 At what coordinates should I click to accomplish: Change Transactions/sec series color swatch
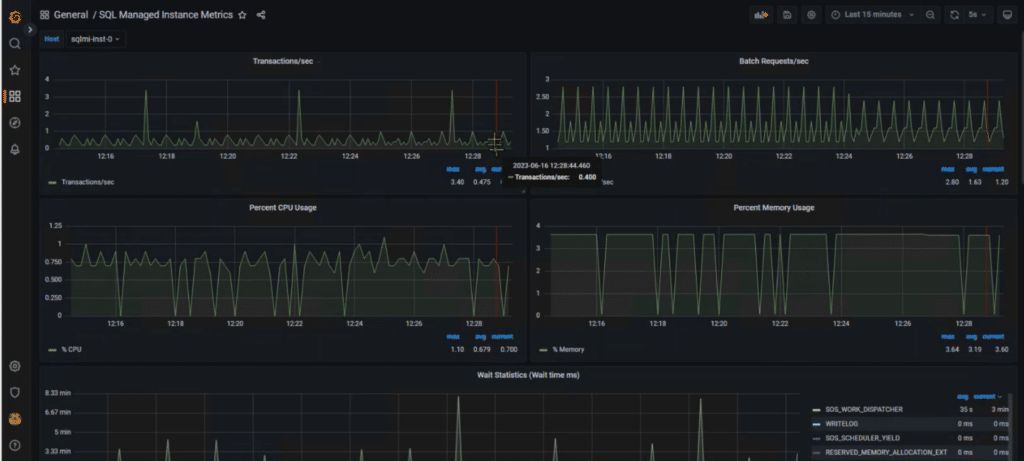click(52, 183)
